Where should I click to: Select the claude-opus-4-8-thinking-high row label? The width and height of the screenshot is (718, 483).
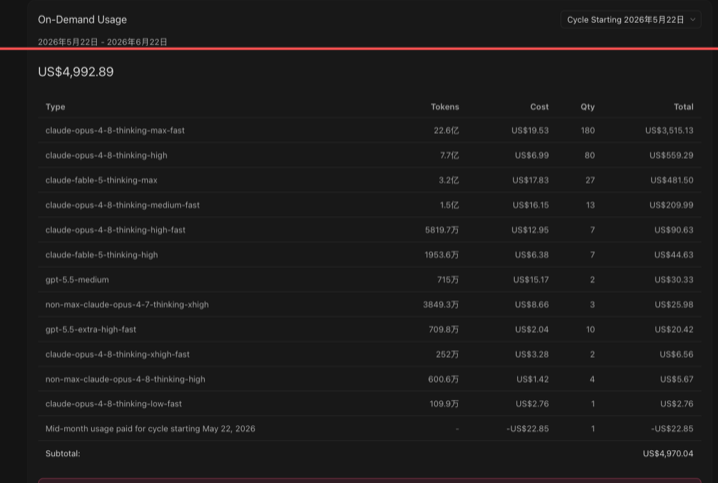point(106,155)
